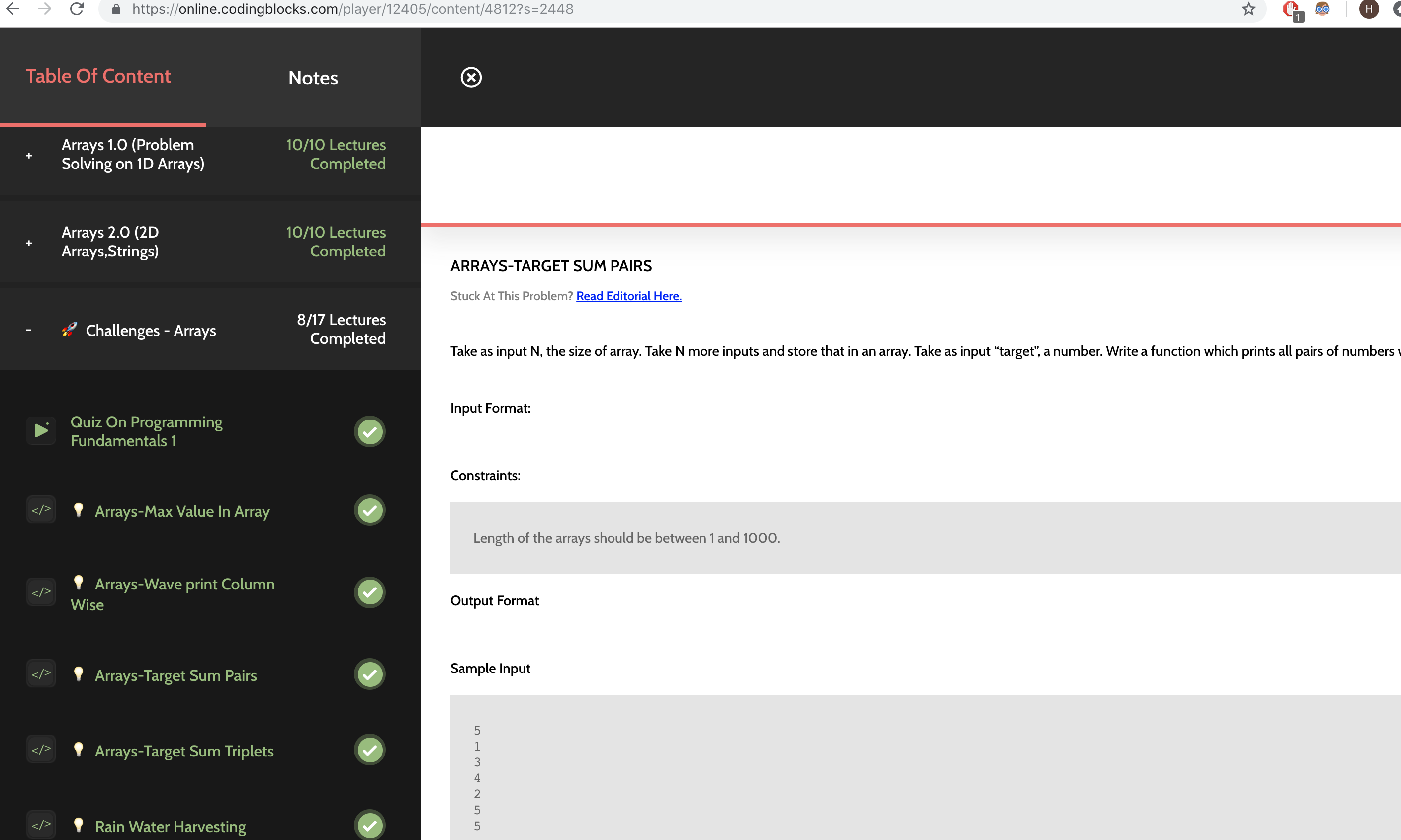
Task: Click the red progress bar above problem title
Action: coord(906,225)
